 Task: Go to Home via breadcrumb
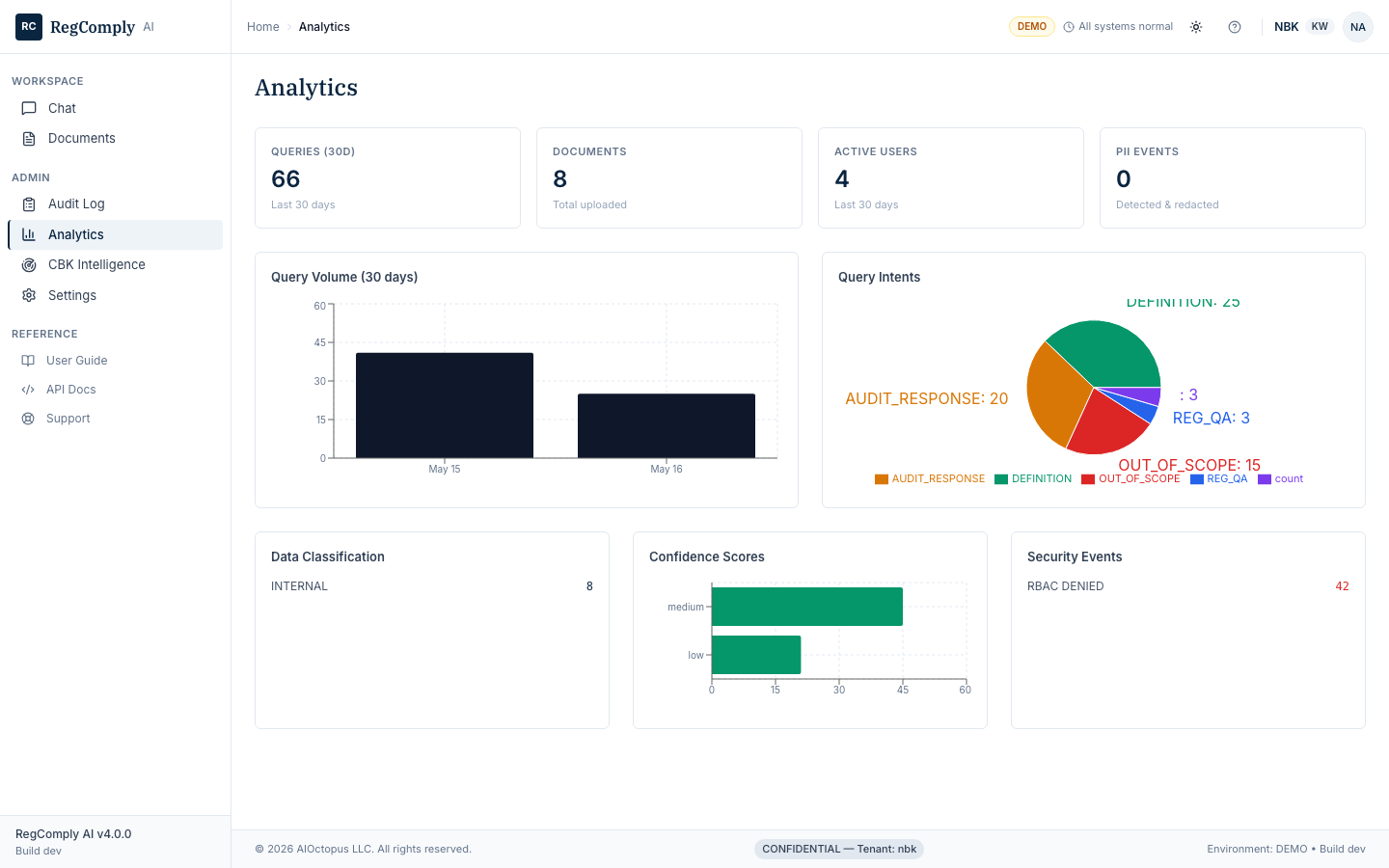(263, 27)
